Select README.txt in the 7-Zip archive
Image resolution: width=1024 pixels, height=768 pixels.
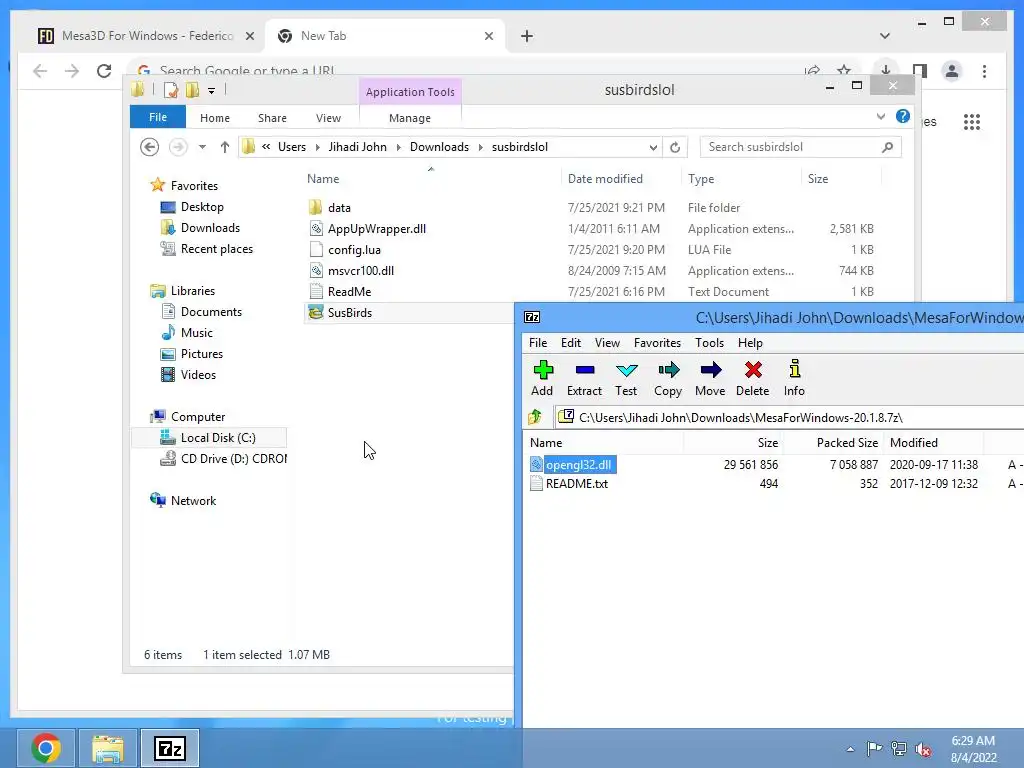click(577, 484)
